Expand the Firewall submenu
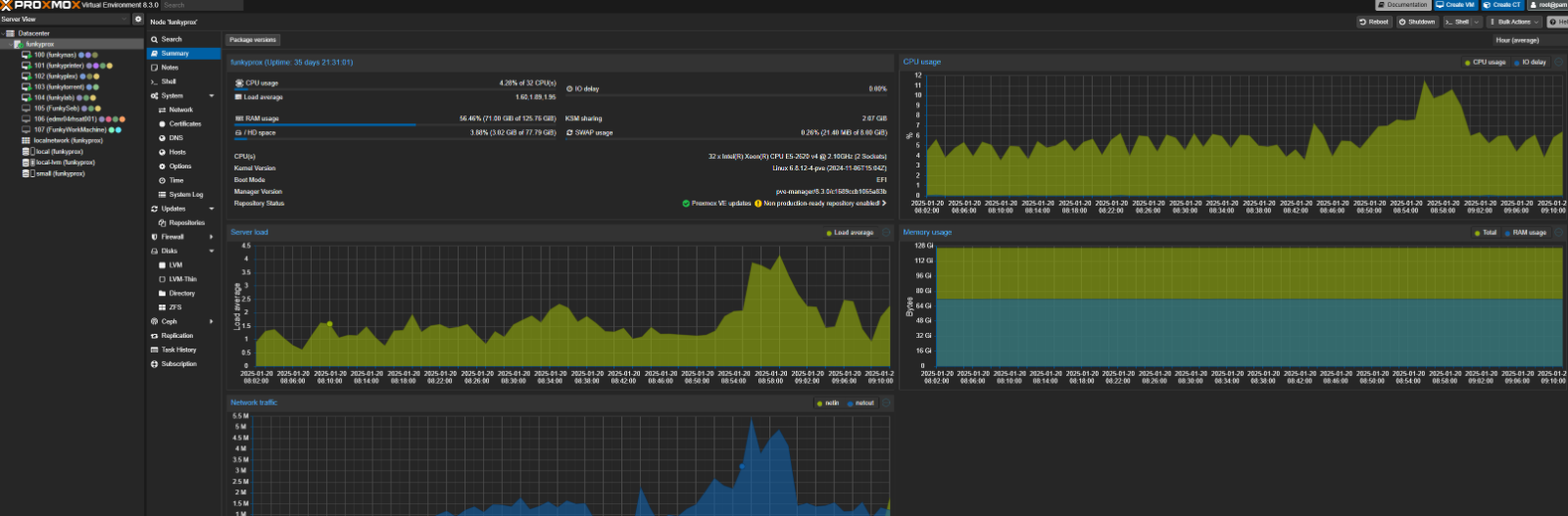The image size is (1568, 516). coord(212,237)
